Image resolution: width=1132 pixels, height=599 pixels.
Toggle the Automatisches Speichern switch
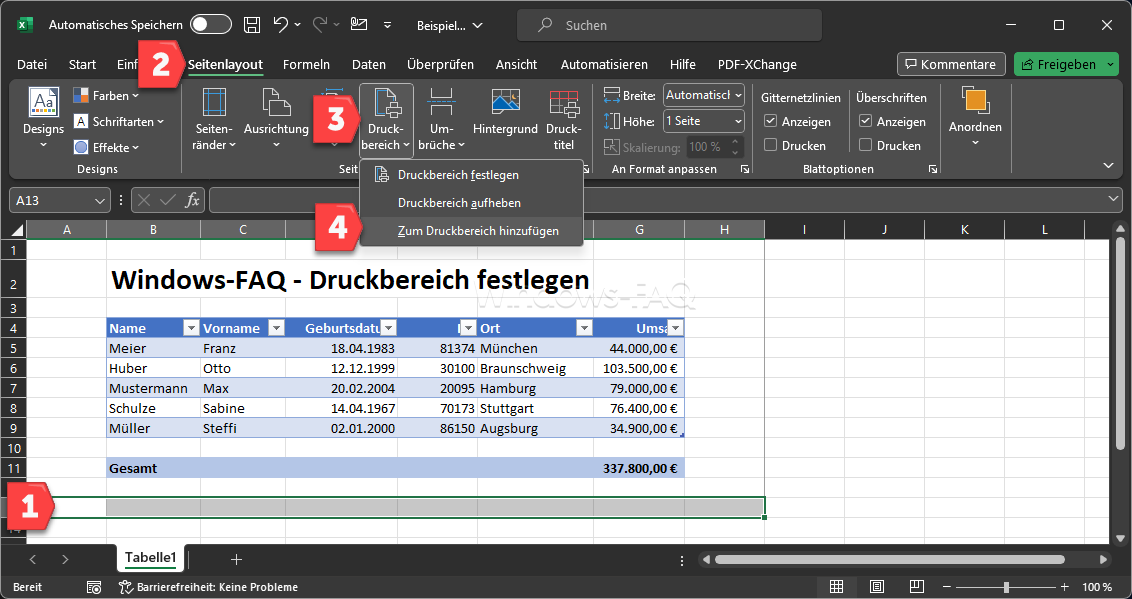click(210, 25)
